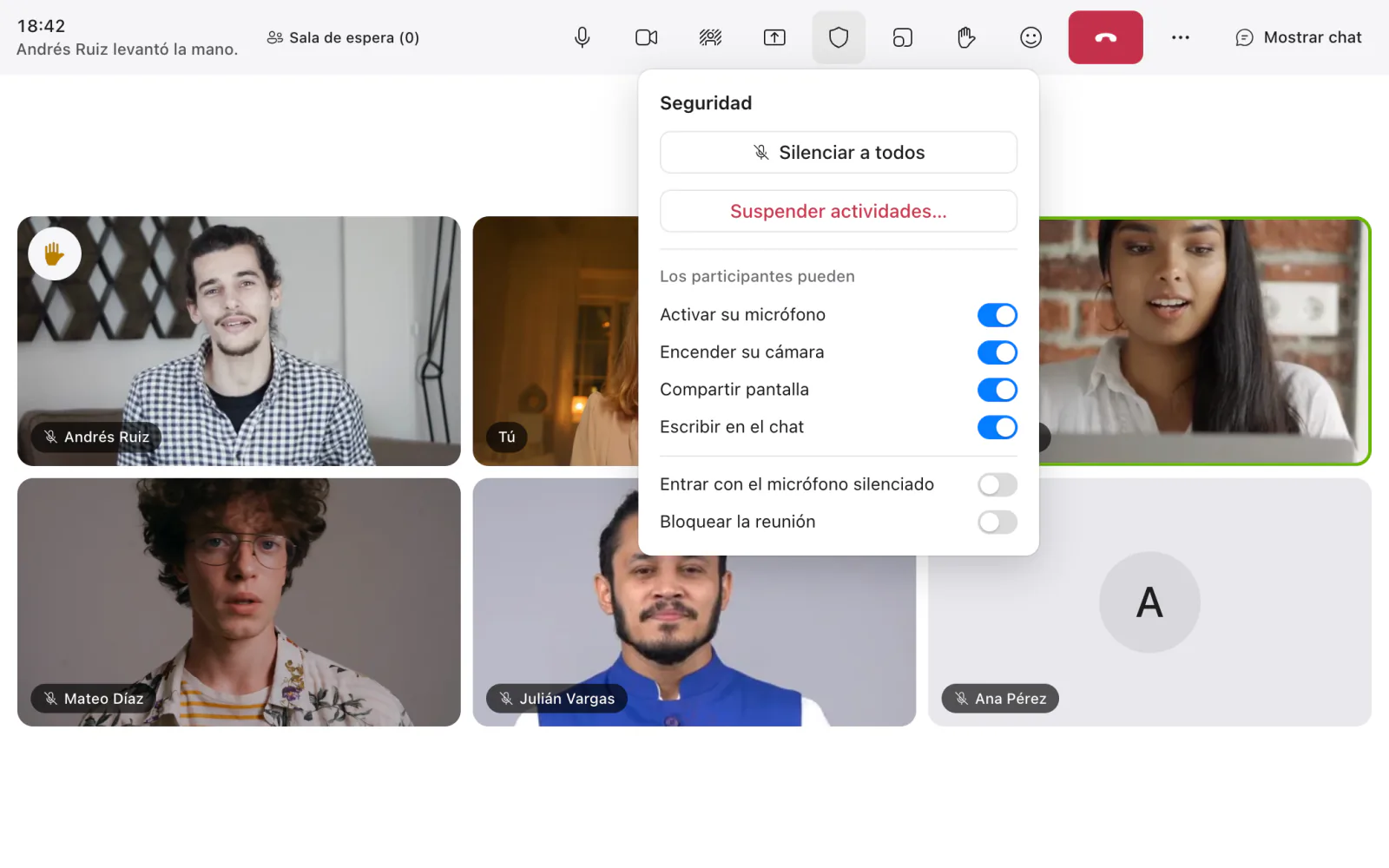The image size is (1389, 868).
Task: Click Suspender actividades button
Action: pos(839,212)
